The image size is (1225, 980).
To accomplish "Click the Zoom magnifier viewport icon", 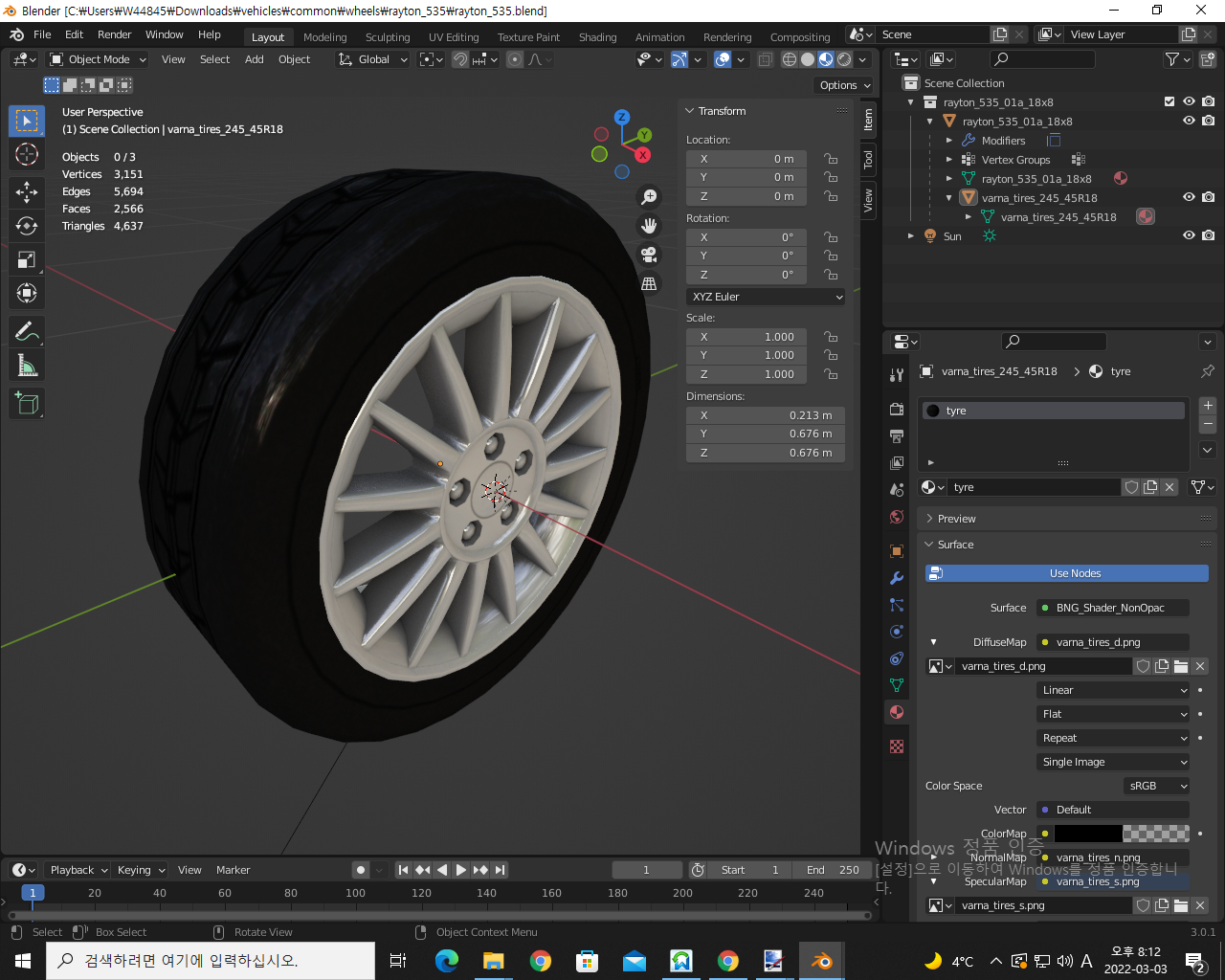I will [x=649, y=197].
